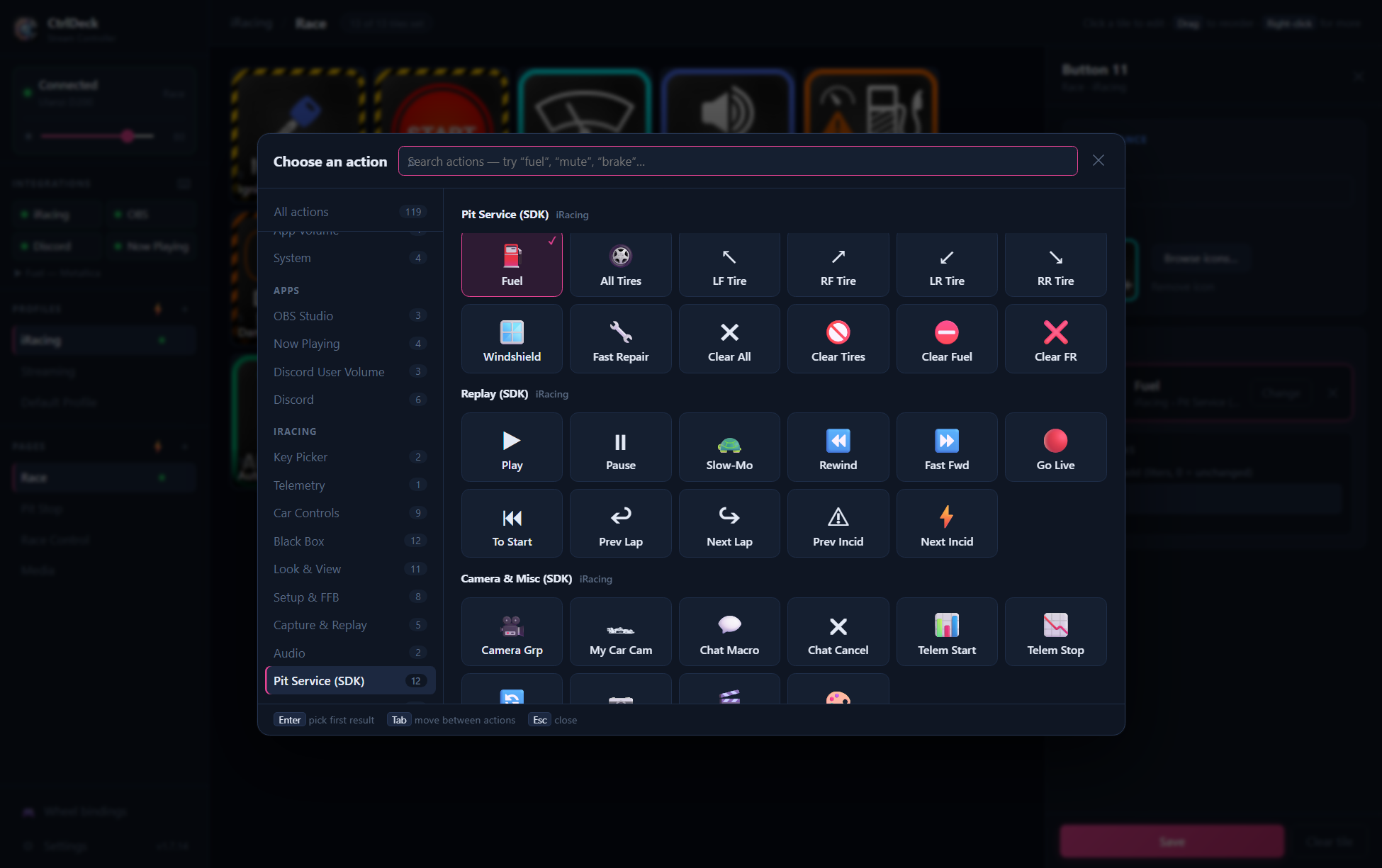Adjust brightness slider in background sidebar
The height and width of the screenshot is (868, 1382).
pyautogui.click(x=97, y=135)
